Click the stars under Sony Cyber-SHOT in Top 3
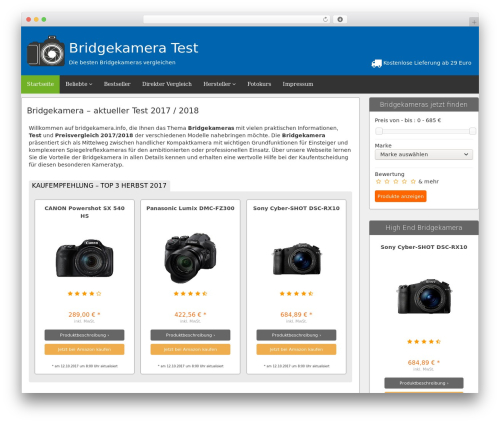The image size is (500, 423). pos(296,294)
